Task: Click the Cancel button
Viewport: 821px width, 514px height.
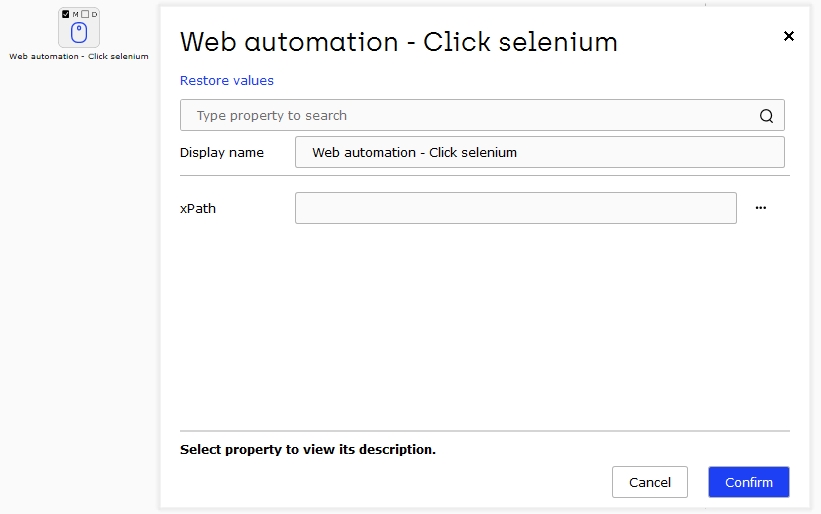Action: tap(650, 482)
